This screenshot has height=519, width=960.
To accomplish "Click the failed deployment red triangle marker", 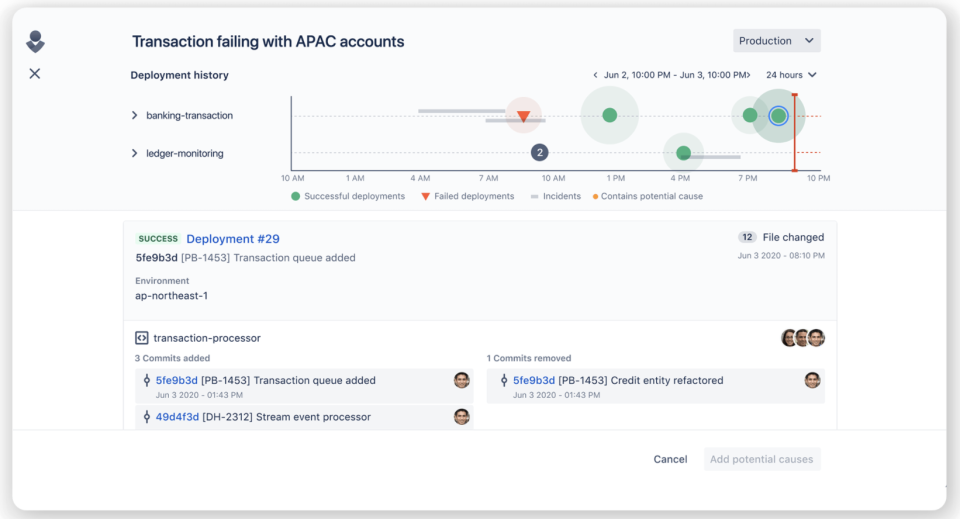I will point(523,116).
